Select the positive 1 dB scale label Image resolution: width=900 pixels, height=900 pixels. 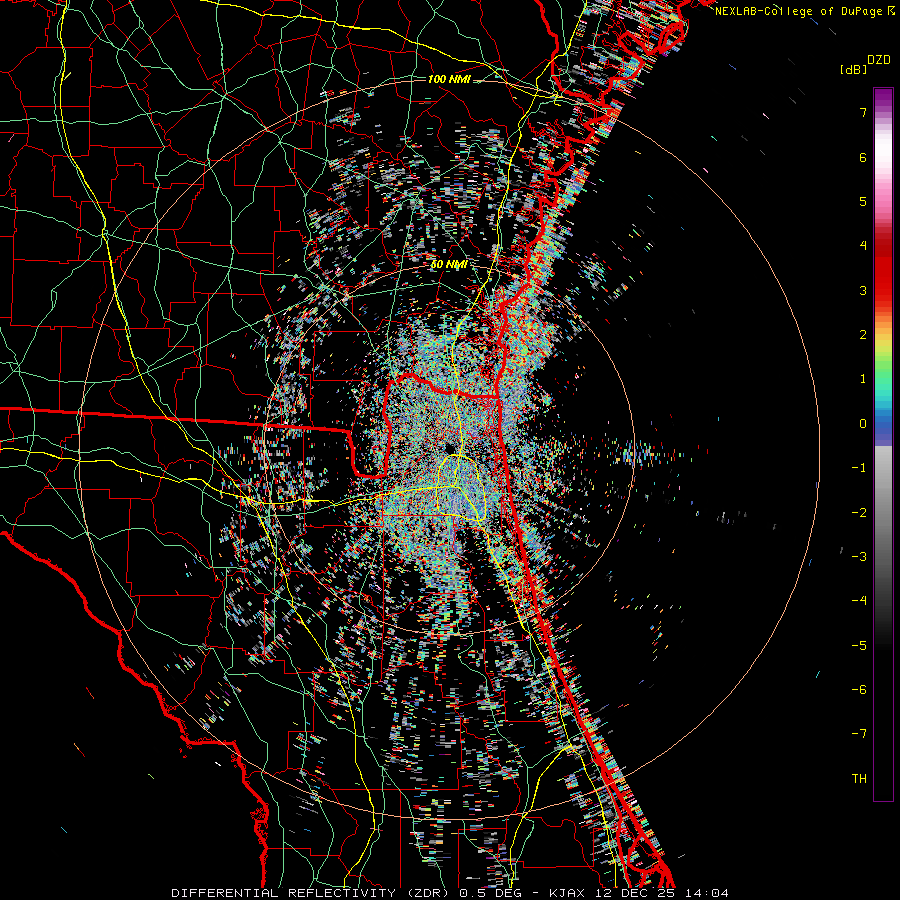tap(863, 379)
